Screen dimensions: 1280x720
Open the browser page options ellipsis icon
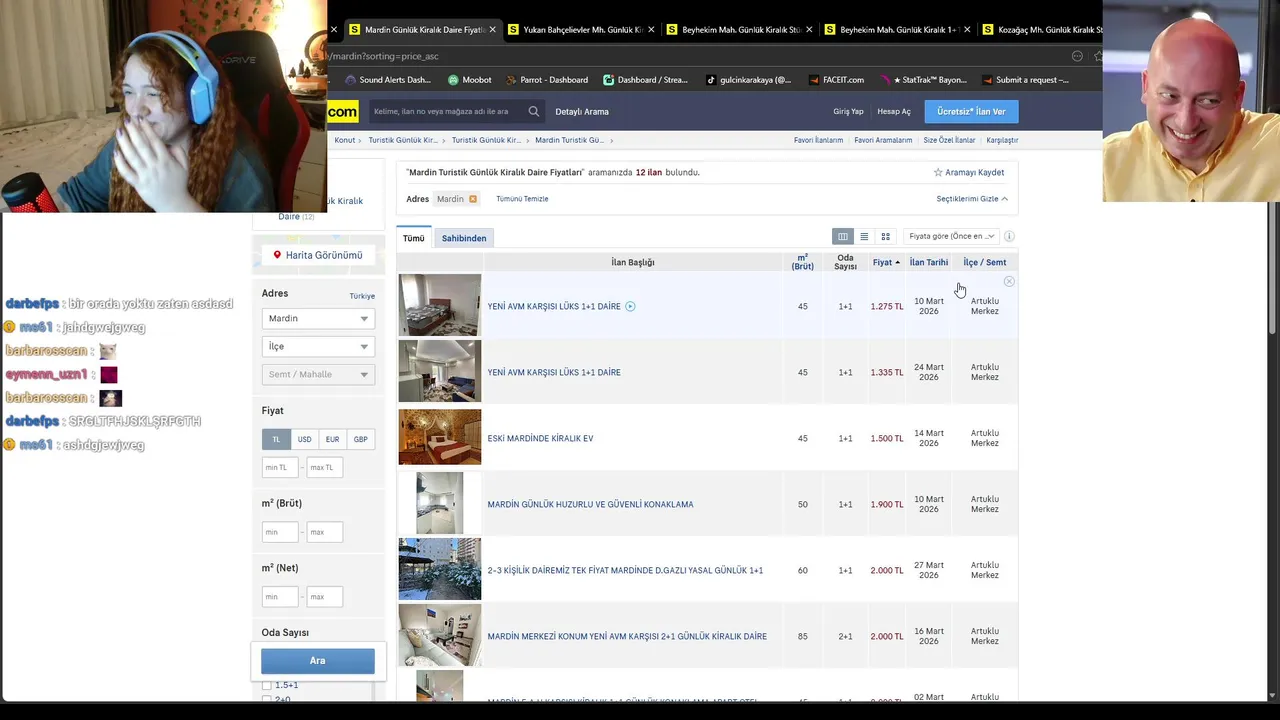click(1077, 56)
